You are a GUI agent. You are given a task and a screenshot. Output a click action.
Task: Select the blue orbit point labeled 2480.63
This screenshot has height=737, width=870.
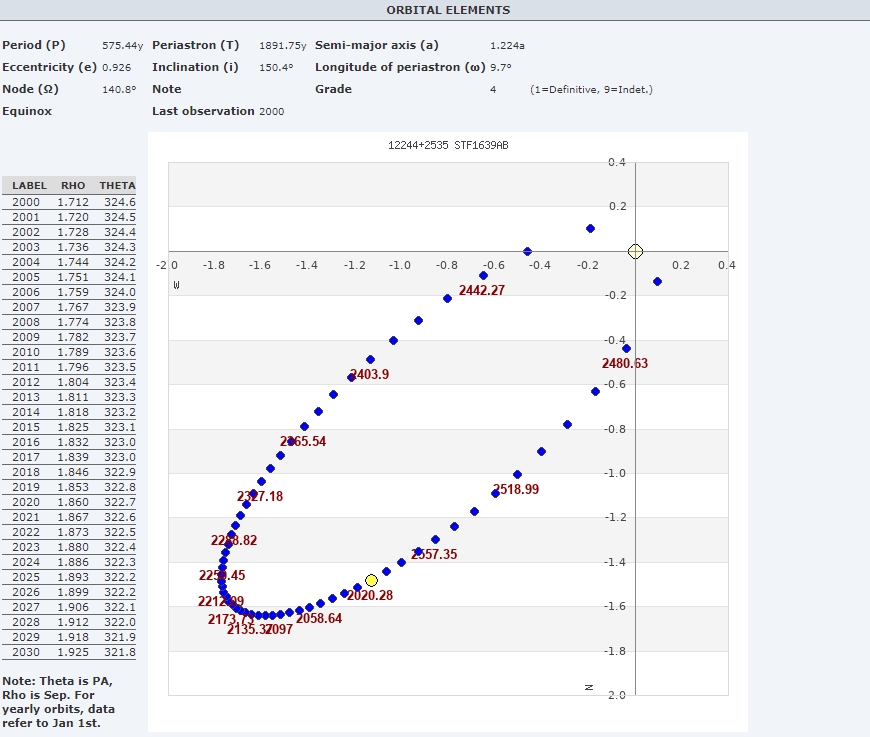626,348
